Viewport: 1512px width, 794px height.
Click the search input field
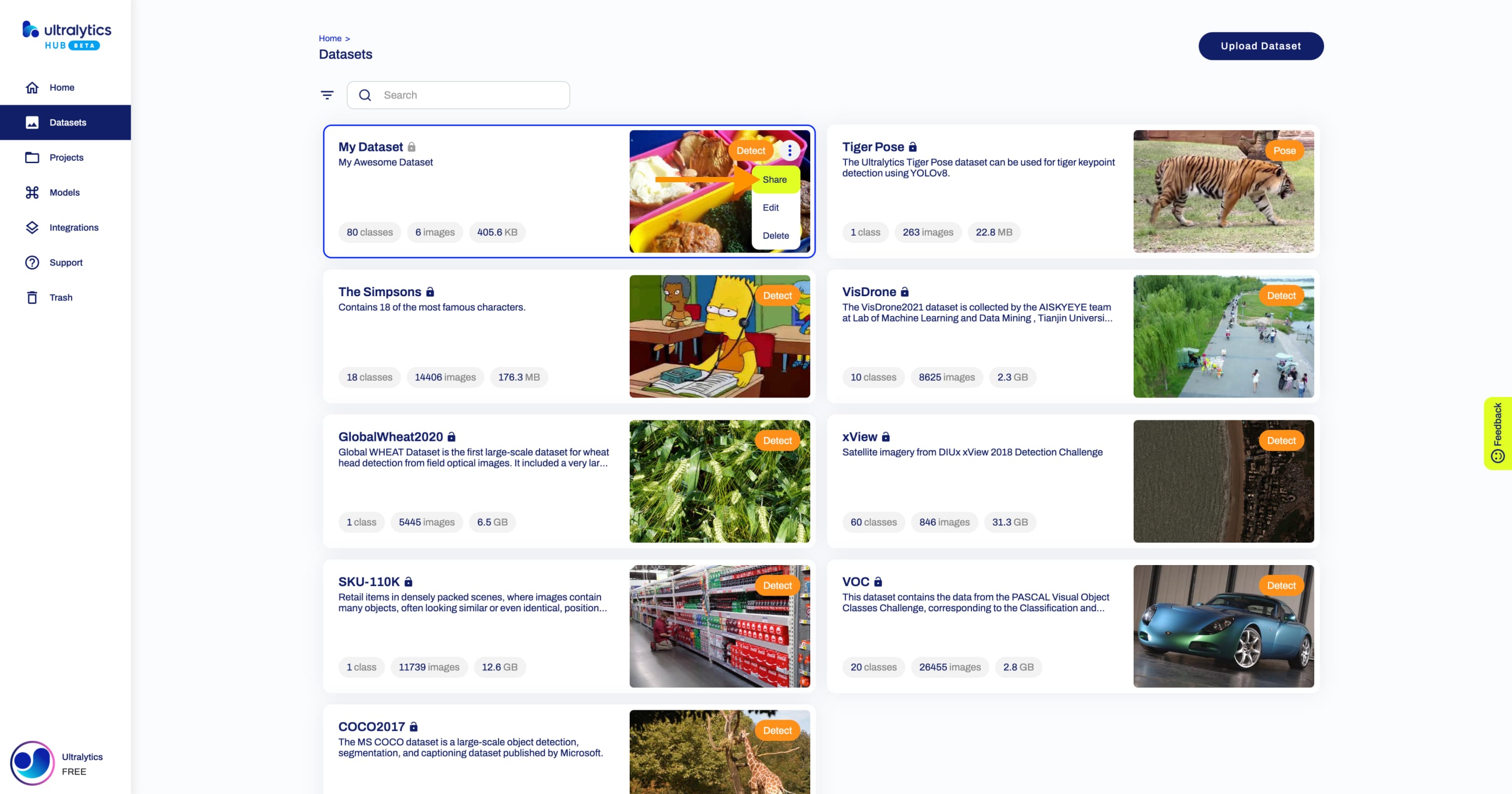pyautogui.click(x=460, y=95)
